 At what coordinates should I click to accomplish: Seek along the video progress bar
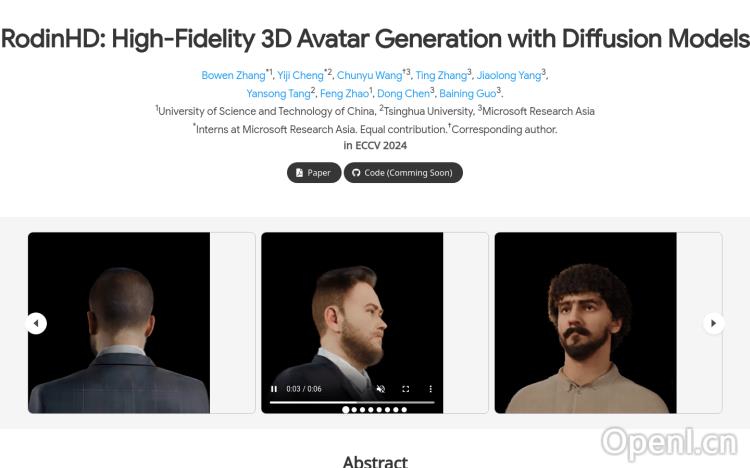pos(352,402)
